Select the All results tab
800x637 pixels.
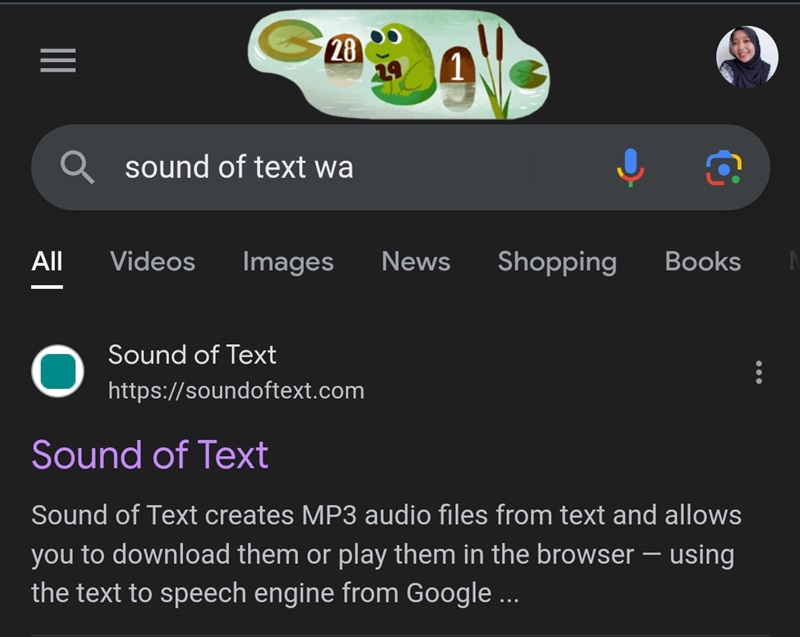pyautogui.click(x=47, y=262)
